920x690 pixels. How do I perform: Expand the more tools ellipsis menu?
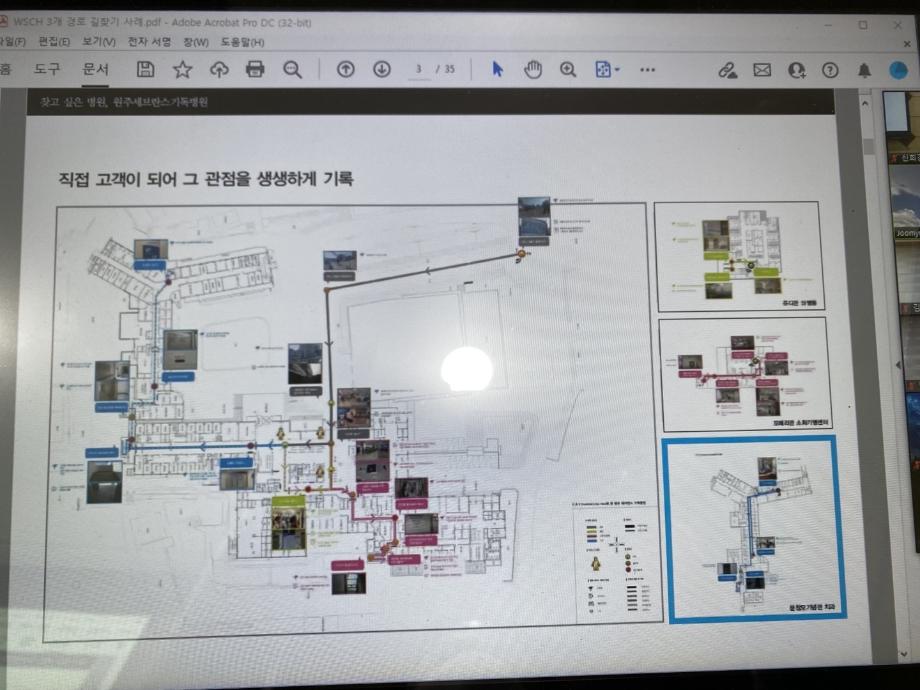point(647,69)
